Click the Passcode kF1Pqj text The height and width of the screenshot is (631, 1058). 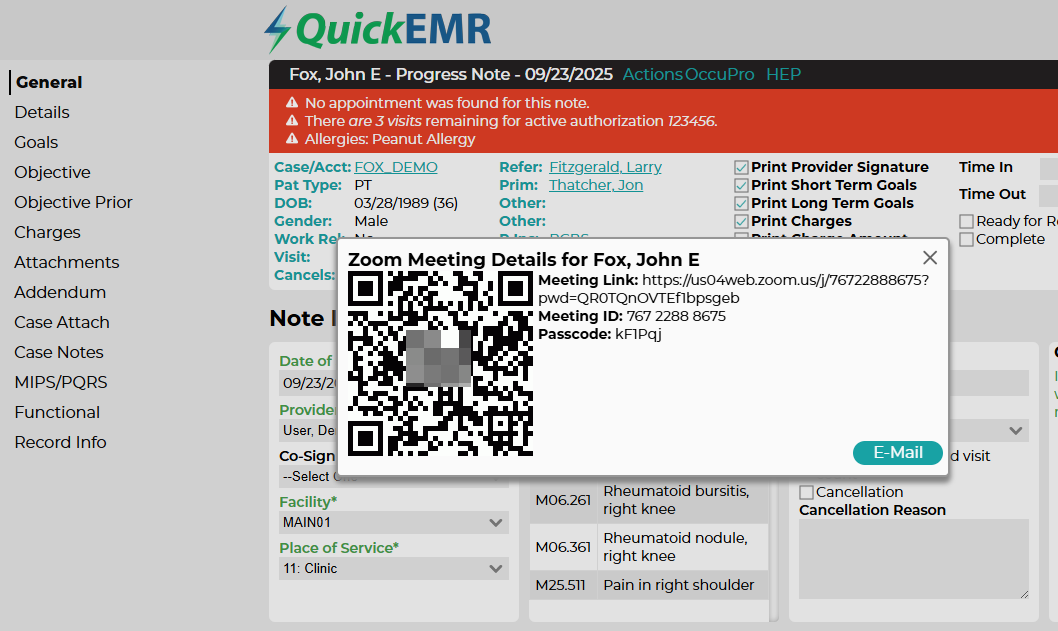click(638, 334)
